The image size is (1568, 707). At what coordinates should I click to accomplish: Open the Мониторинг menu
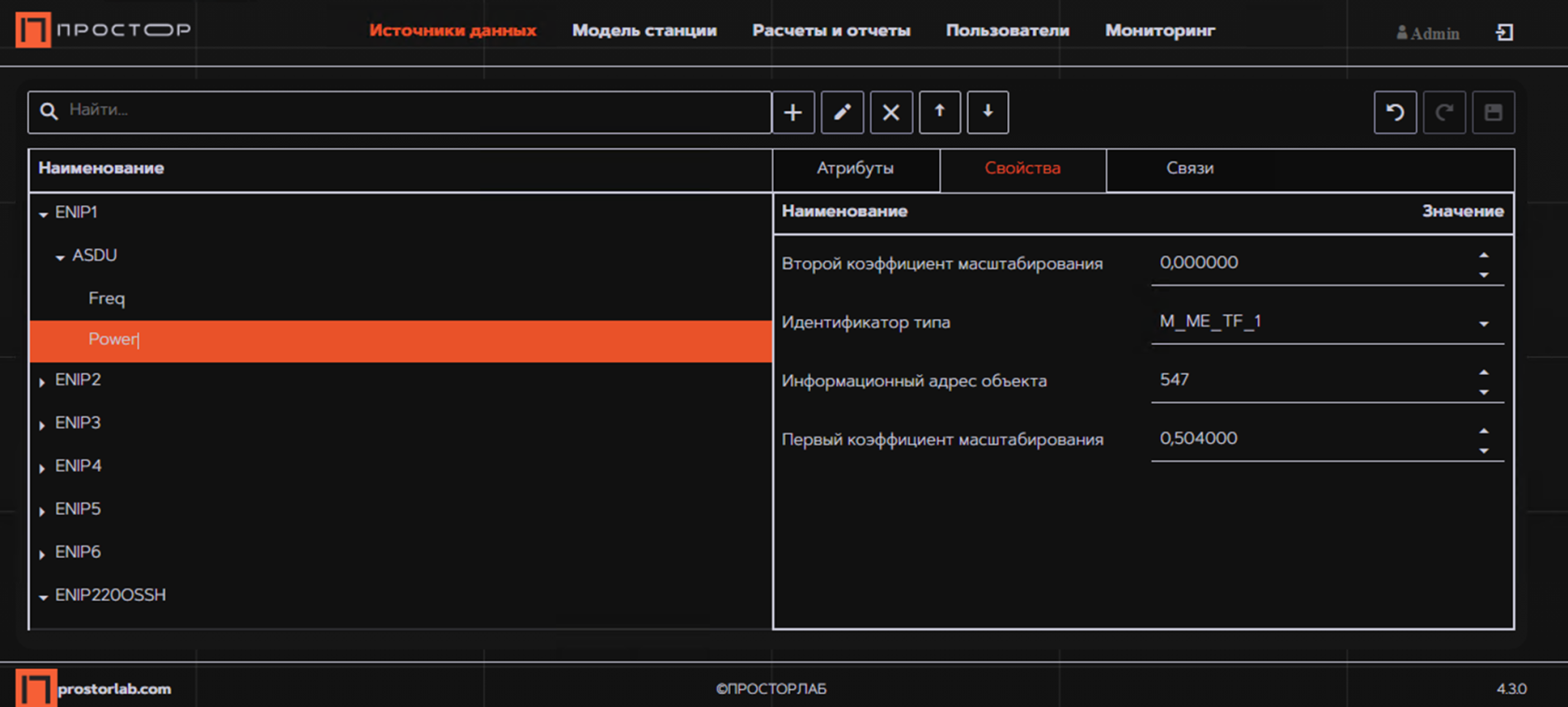pos(1159,31)
